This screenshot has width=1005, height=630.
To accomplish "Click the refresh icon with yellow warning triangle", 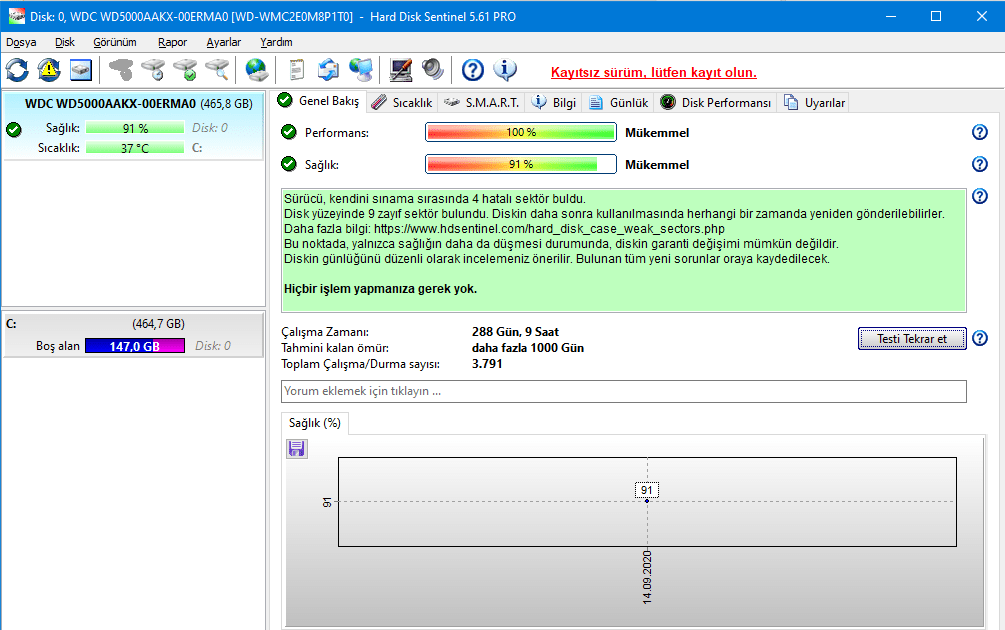I will tap(49, 70).
